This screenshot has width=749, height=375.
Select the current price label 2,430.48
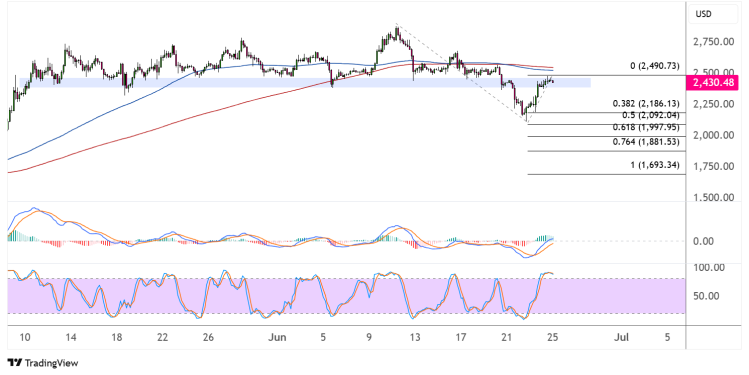click(x=713, y=83)
